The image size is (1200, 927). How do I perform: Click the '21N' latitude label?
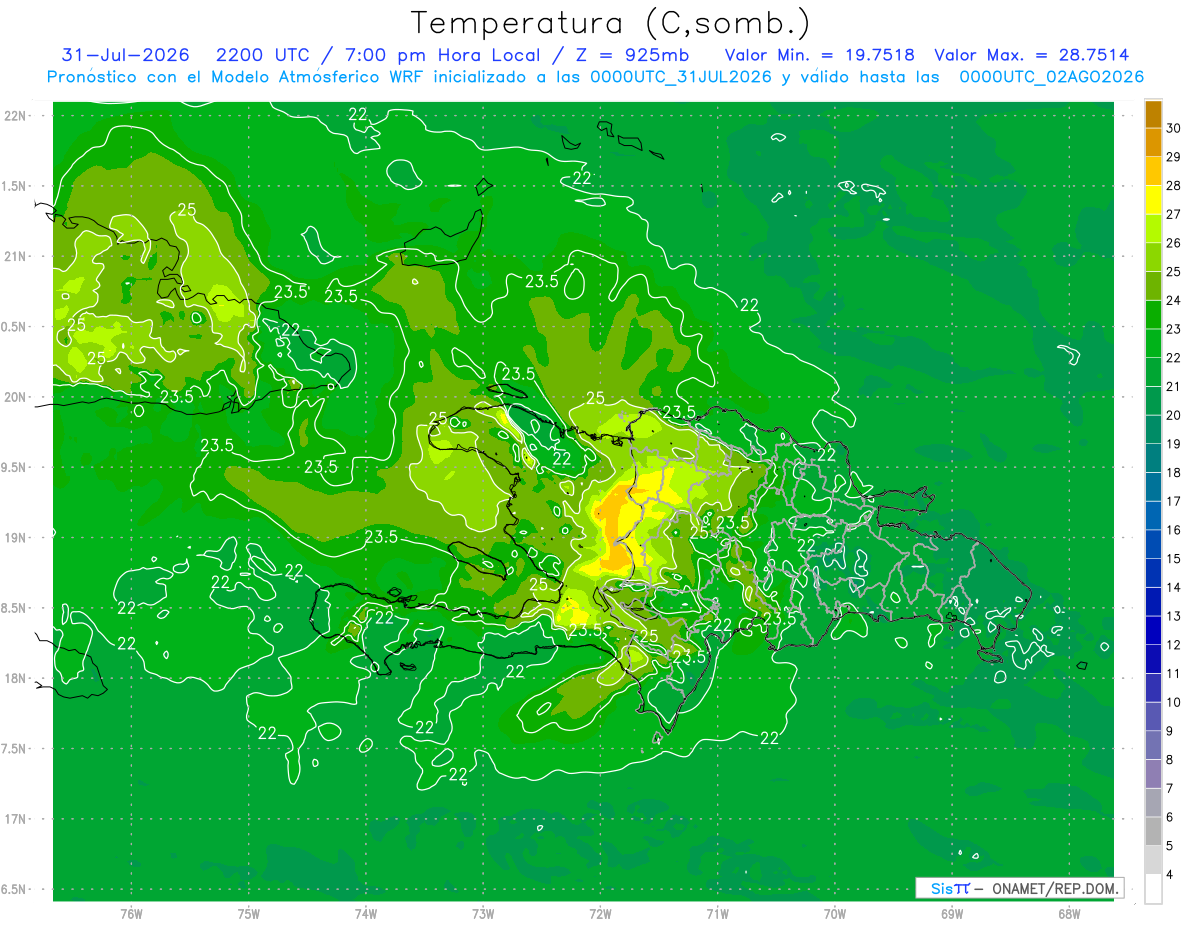(14, 256)
